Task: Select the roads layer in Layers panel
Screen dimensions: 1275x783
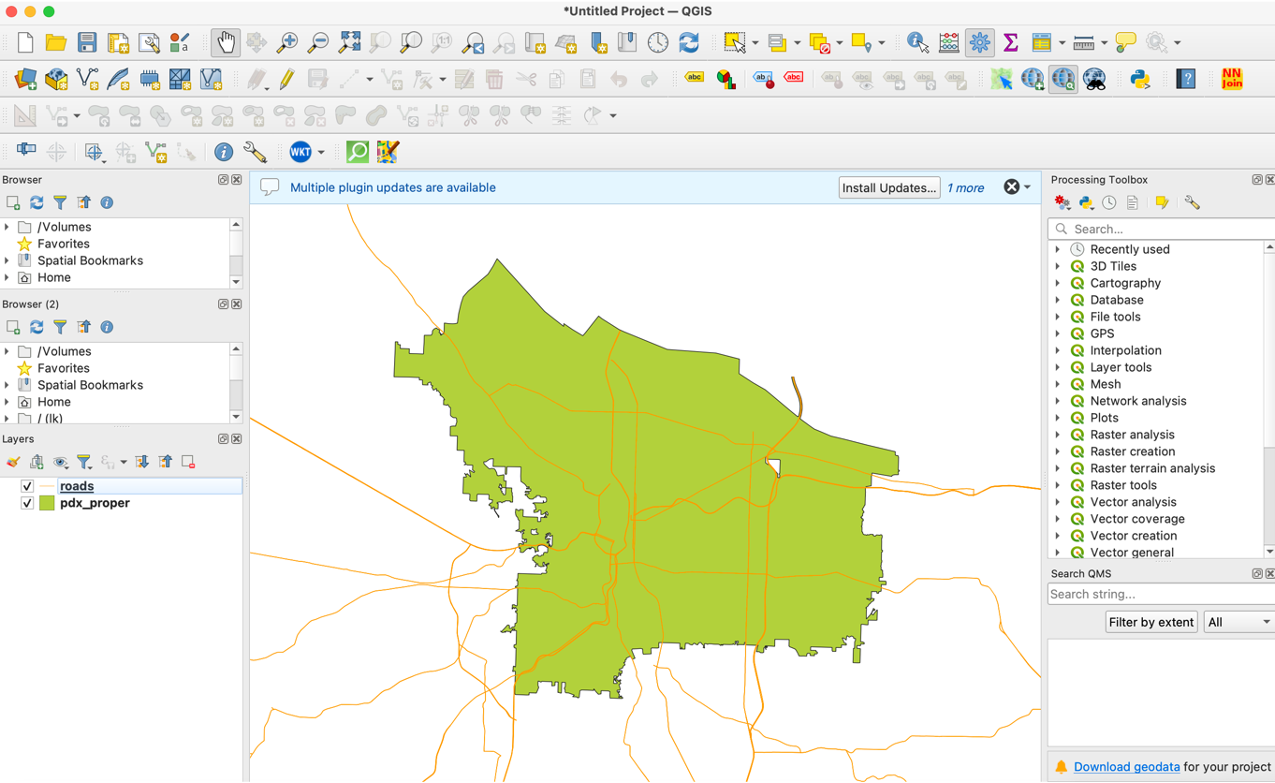Action: point(77,486)
